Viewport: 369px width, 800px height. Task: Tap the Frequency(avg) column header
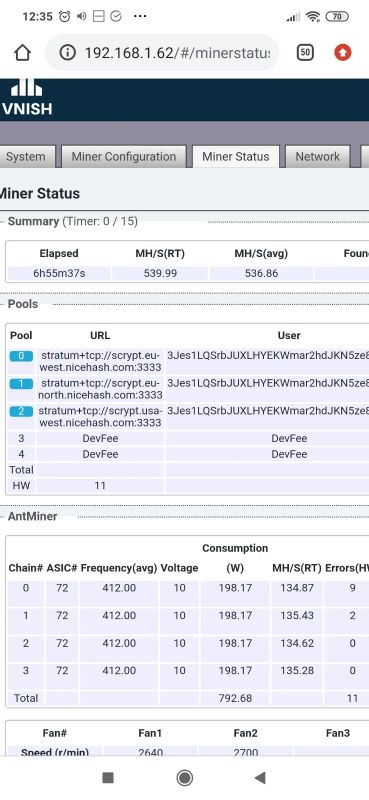coord(119,568)
